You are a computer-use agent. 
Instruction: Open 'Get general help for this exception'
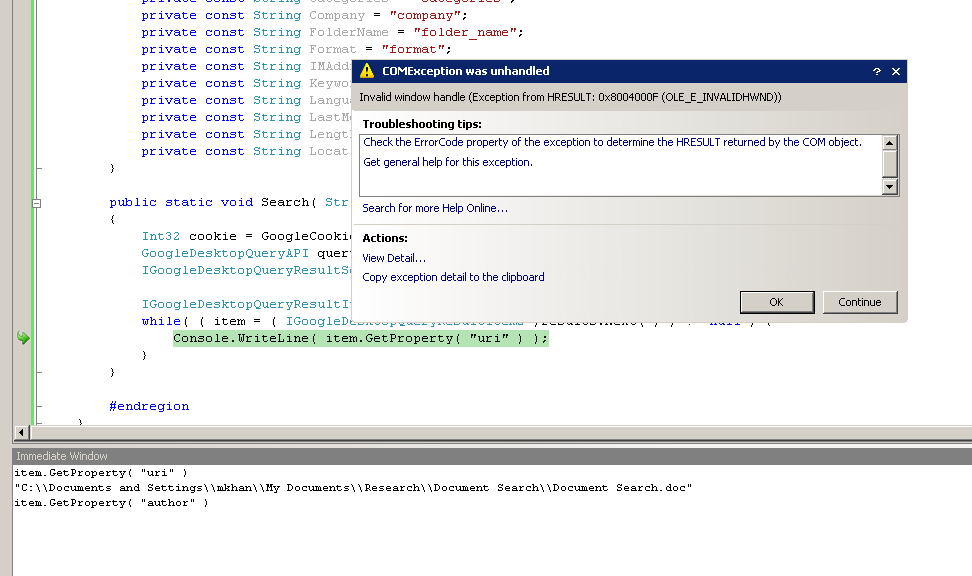coord(447,162)
